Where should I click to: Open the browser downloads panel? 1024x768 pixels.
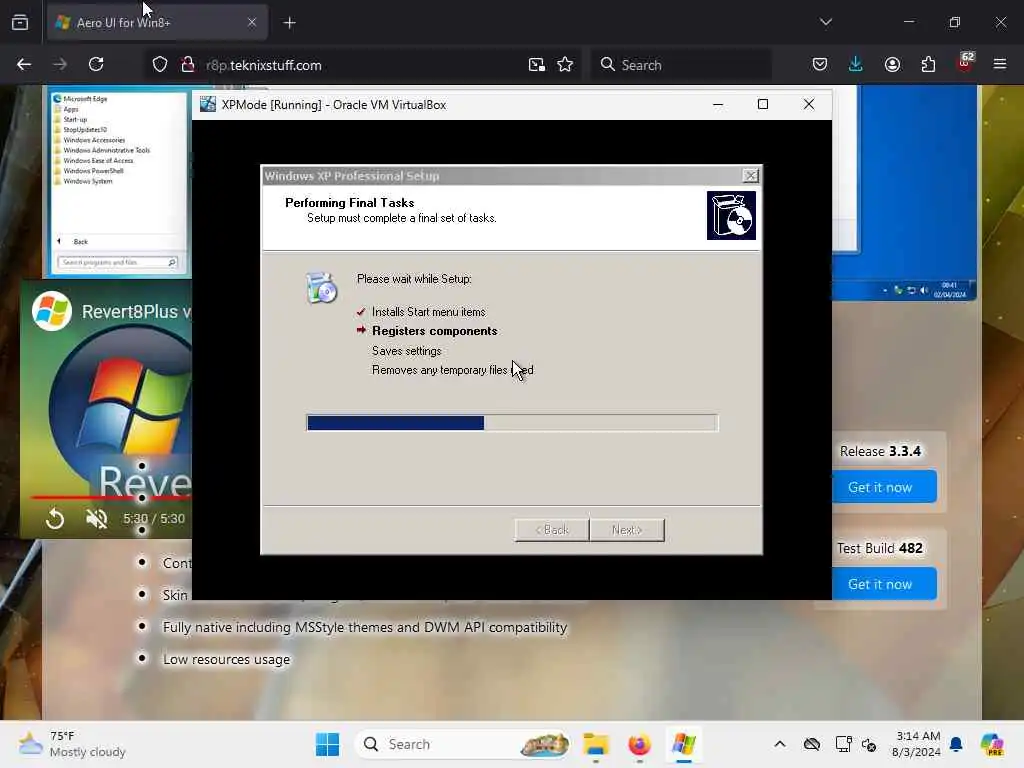(x=856, y=64)
